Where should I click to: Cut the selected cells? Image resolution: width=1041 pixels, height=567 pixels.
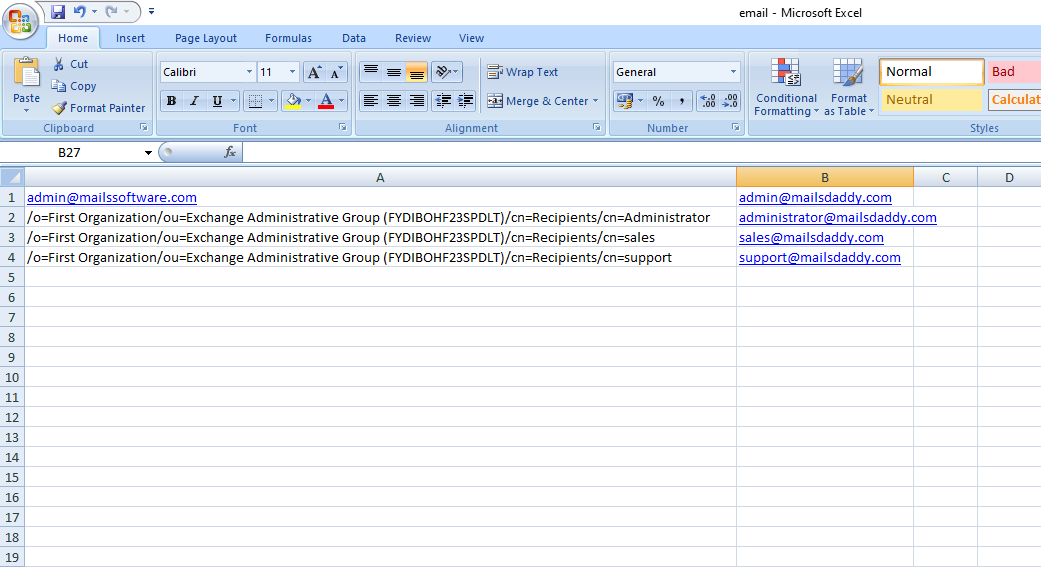(70, 64)
